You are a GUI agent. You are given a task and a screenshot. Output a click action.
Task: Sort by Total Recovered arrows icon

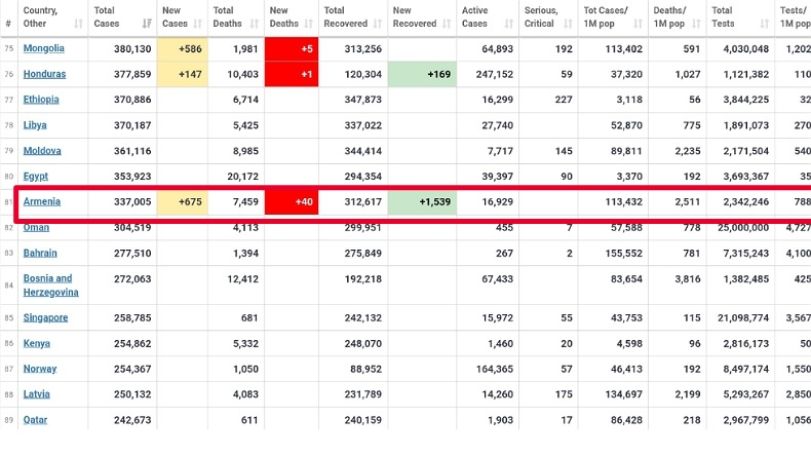(x=377, y=24)
